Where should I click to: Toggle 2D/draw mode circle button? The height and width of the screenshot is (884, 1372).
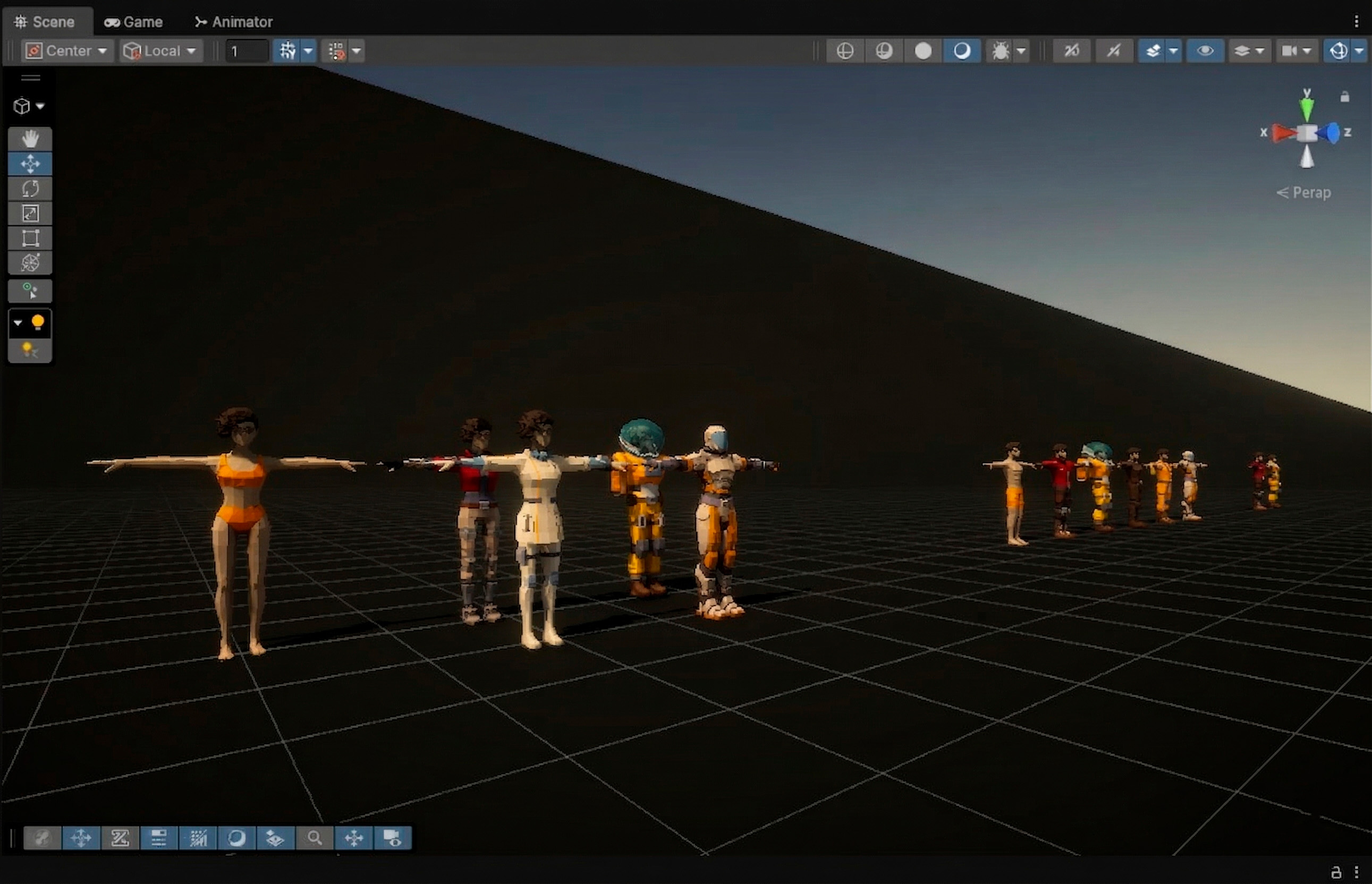click(922, 51)
